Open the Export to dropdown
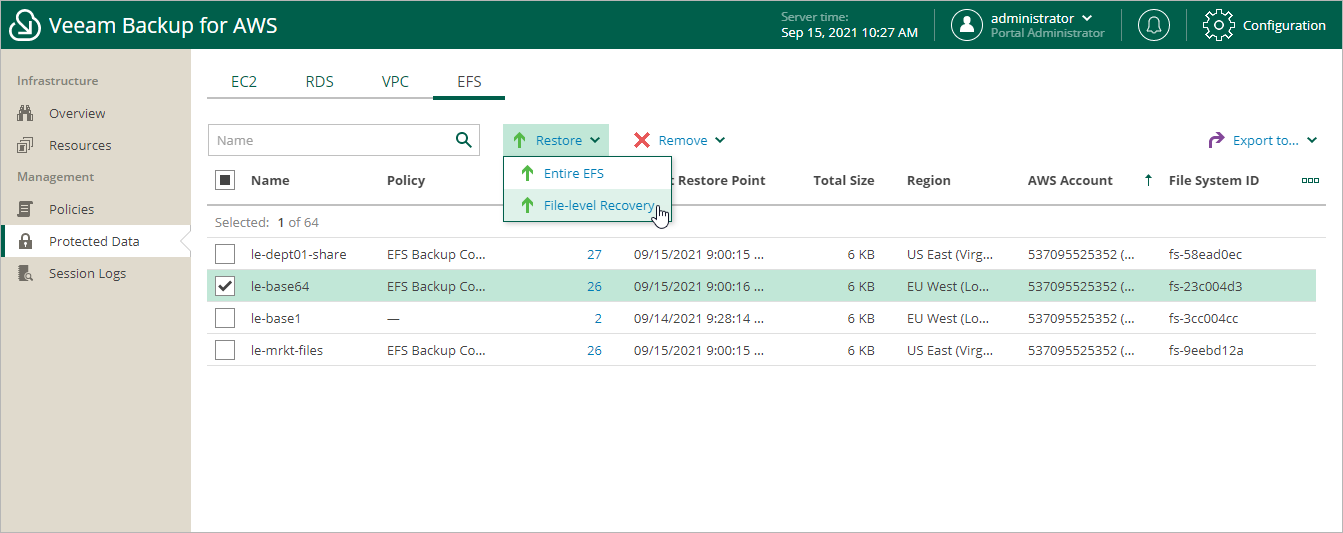1343x533 pixels. pyautogui.click(x=1264, y=140)
